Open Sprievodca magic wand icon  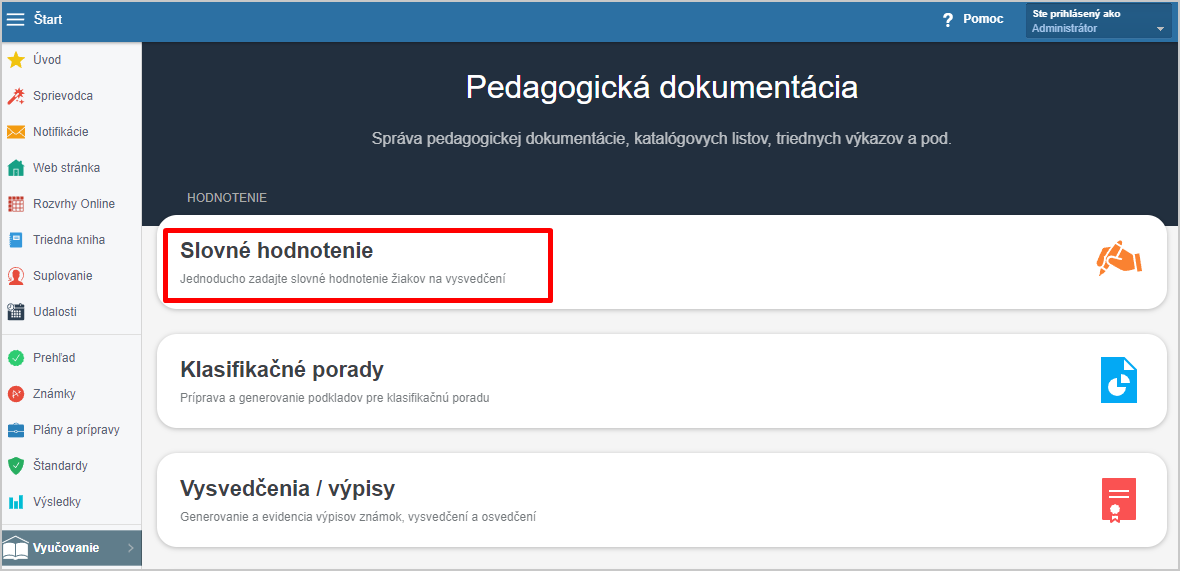pyautogui.click(x=16, y=96)
